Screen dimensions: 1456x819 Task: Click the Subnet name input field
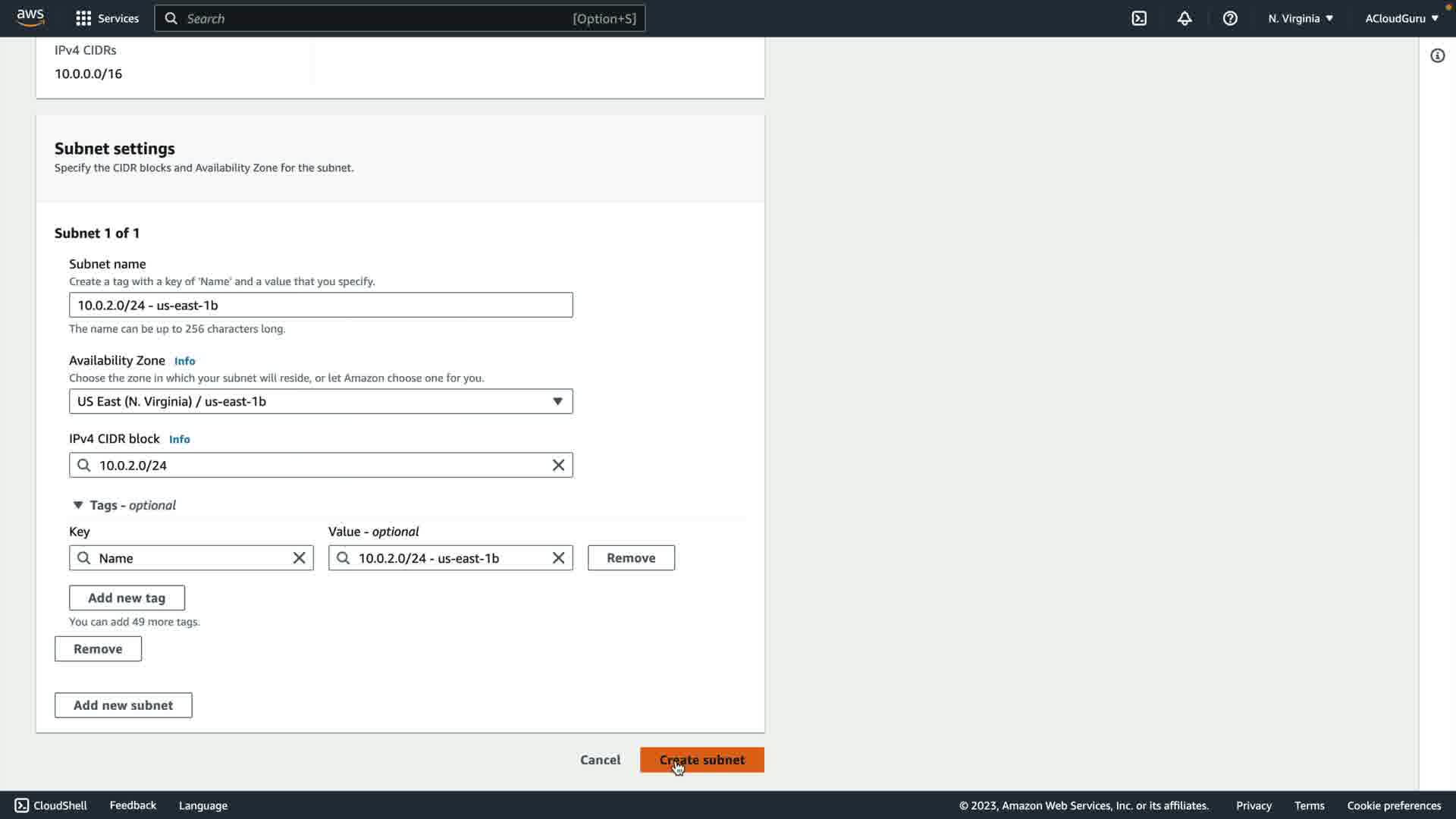[x=321, y=305]
